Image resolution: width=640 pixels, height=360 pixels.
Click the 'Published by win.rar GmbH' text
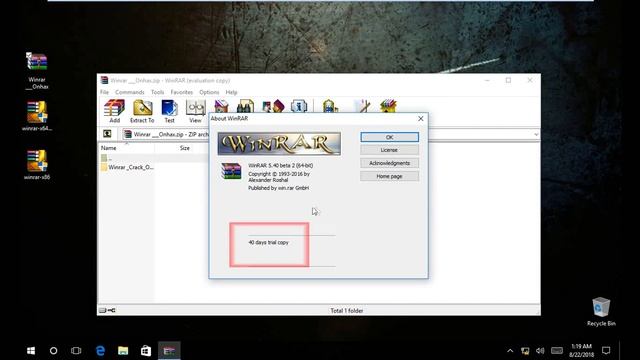pos(279,188)
